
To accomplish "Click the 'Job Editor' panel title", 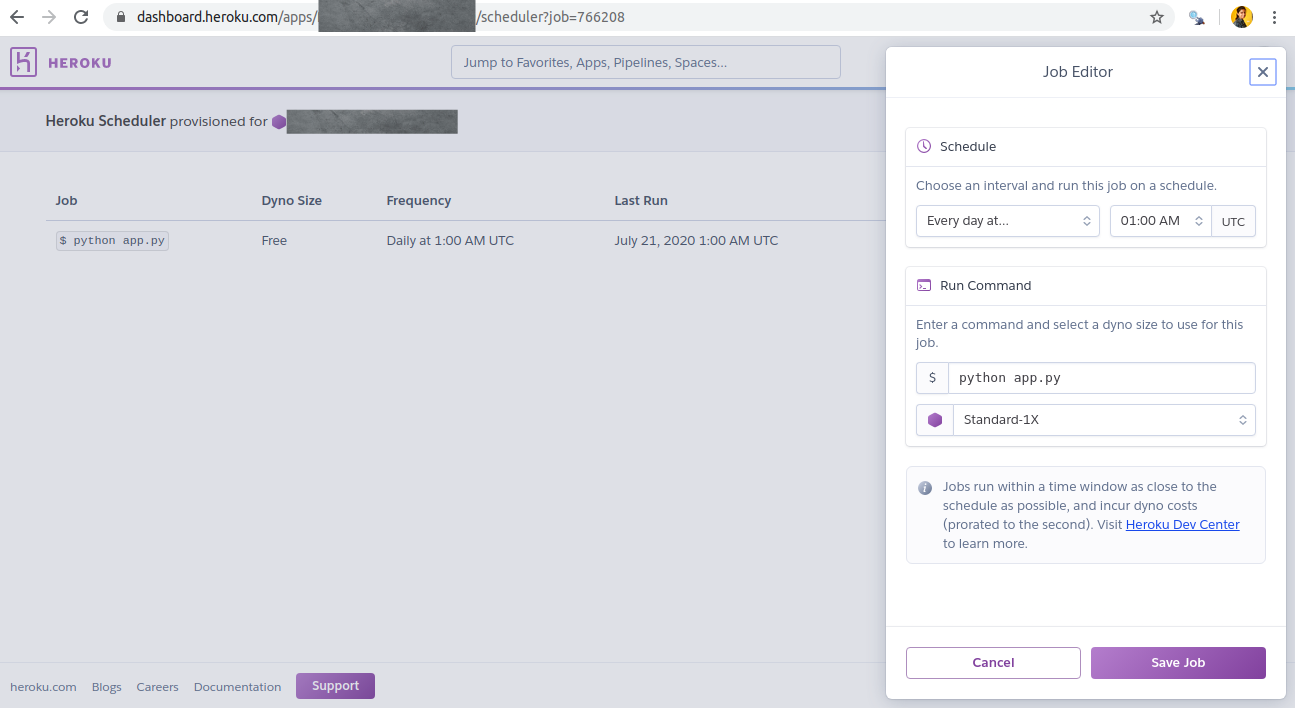I will pyautogui.click(x=1078, y=72).
